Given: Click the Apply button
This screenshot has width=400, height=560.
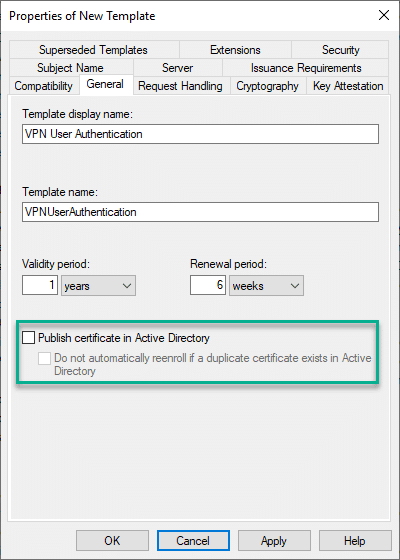Looking at the screenshot, I should click(274, 540).
